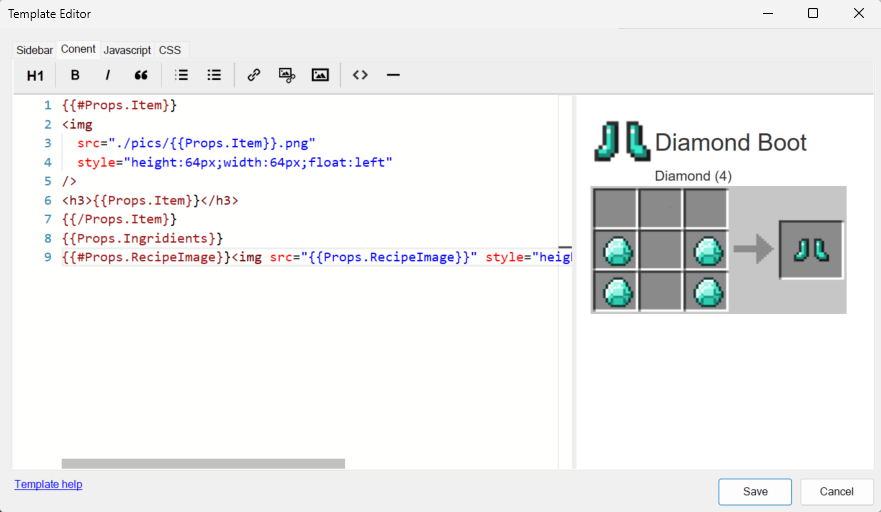Save the template
This screenshot has height=512, width=881.
[755, 492]
